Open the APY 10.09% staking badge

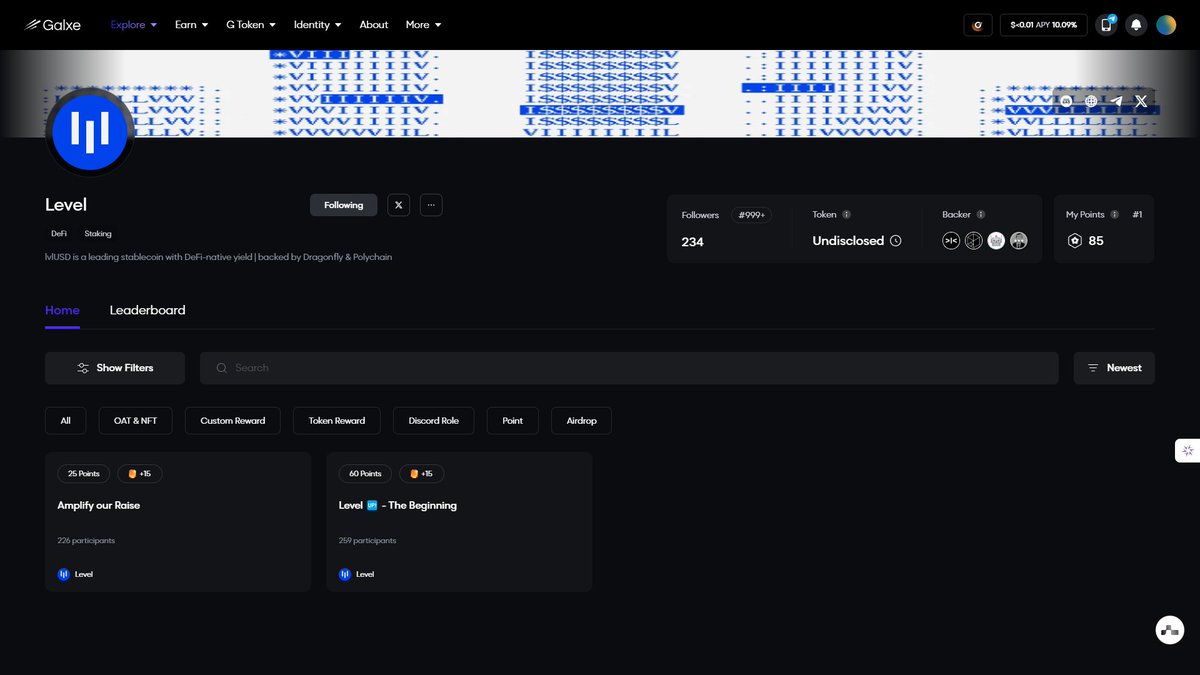[1043, 25]
